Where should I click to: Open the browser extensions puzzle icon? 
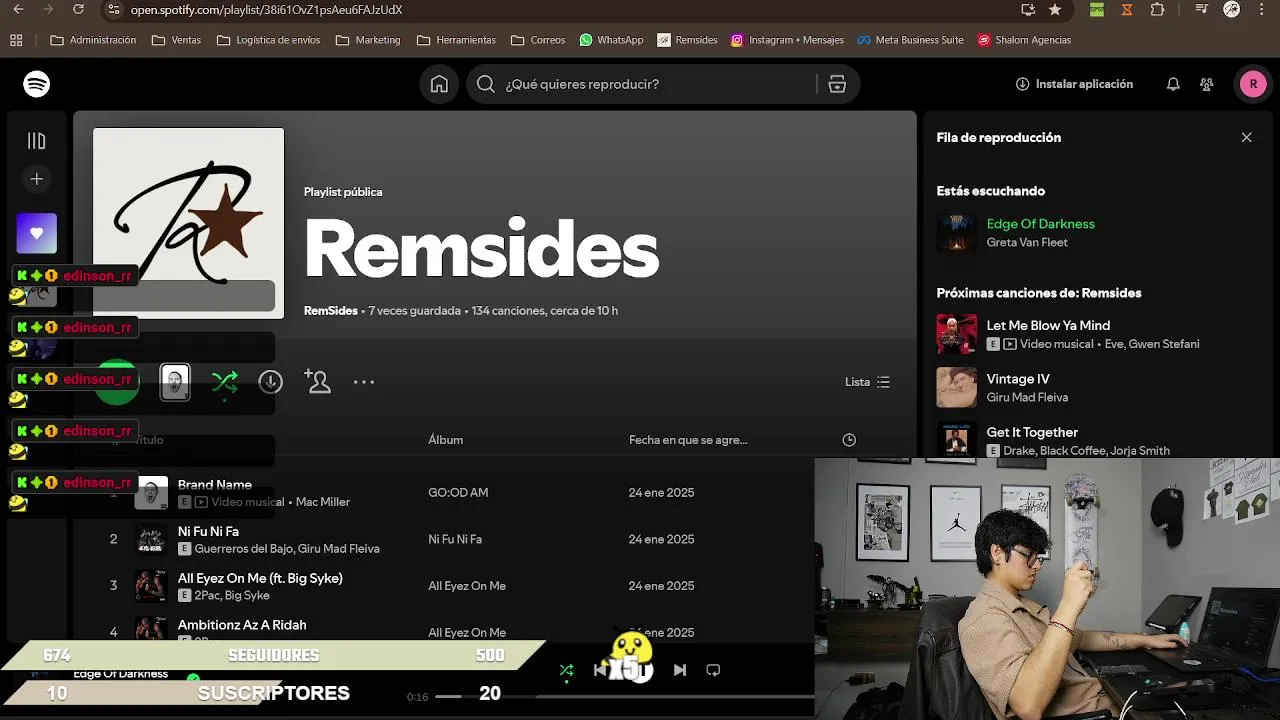(1157, 10)
